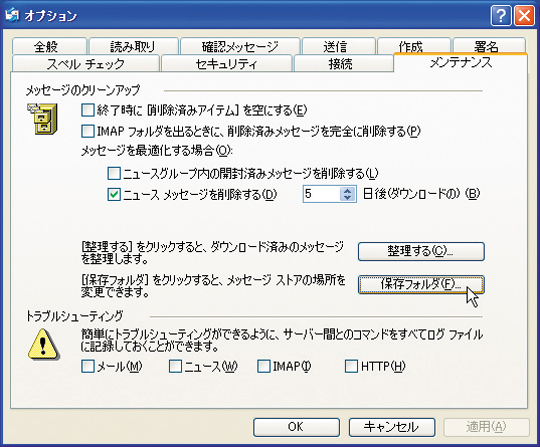Switch to the セキュリティ tab
This screenshot has height=447, width=540.
(x=227, y=64)
